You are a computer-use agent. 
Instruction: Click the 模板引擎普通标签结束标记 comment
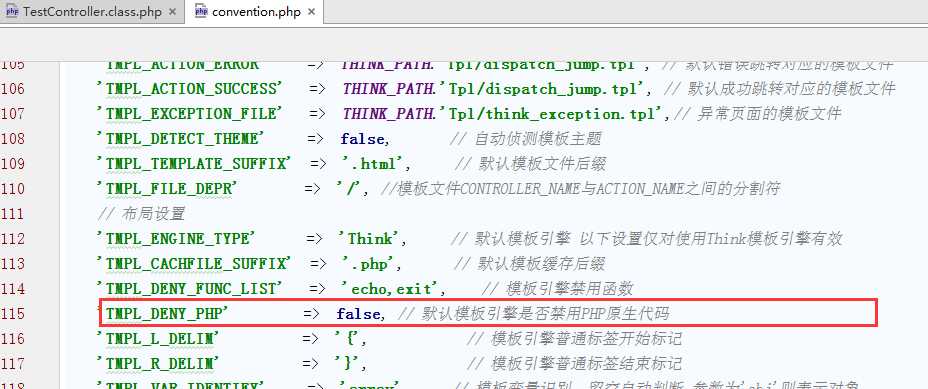click(574, 364)
